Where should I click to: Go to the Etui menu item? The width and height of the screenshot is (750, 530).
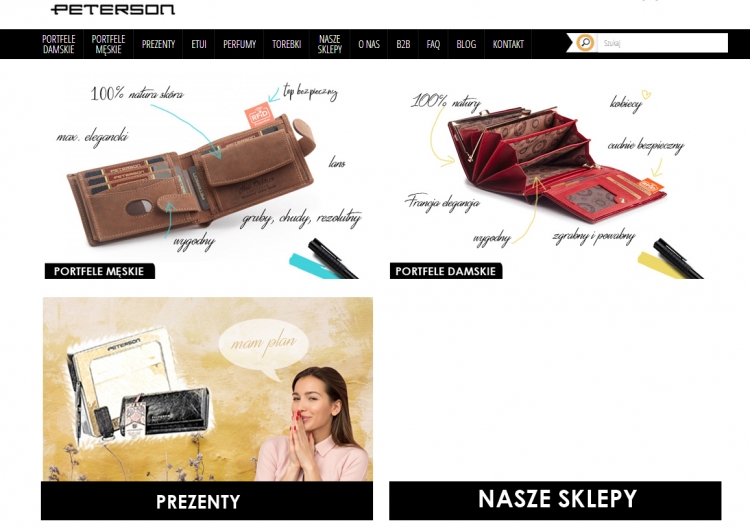[199, 44]
